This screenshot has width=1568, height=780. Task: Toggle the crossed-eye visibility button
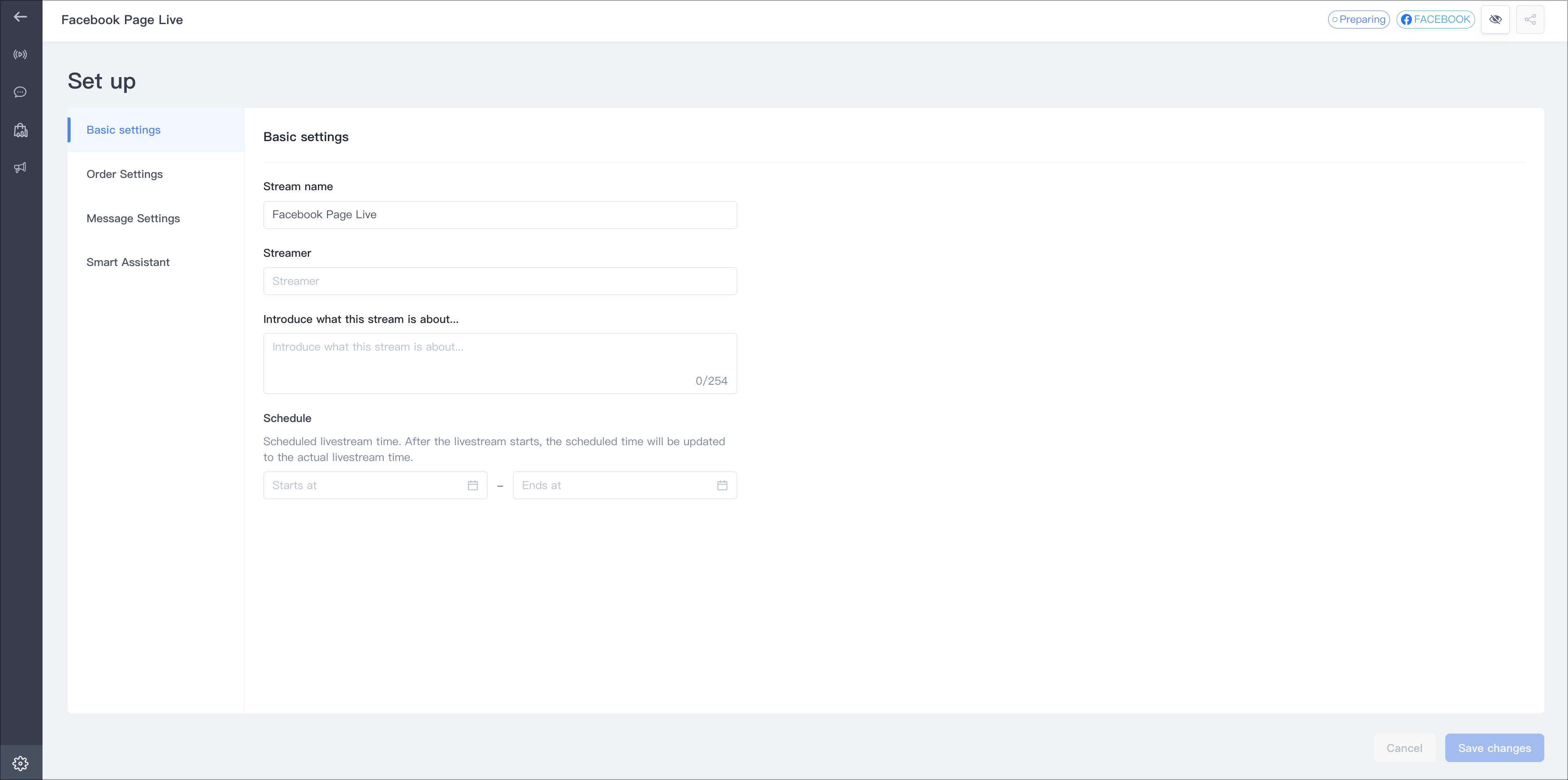coord(1495,19)
